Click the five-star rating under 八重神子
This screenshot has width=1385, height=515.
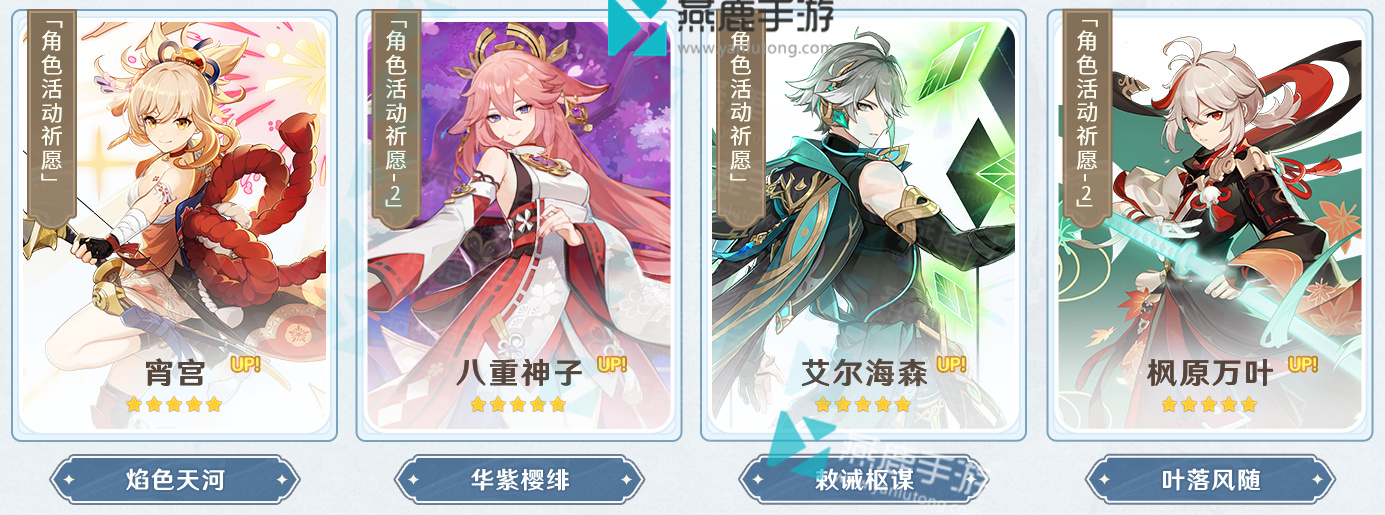click(x=518, y=405)
